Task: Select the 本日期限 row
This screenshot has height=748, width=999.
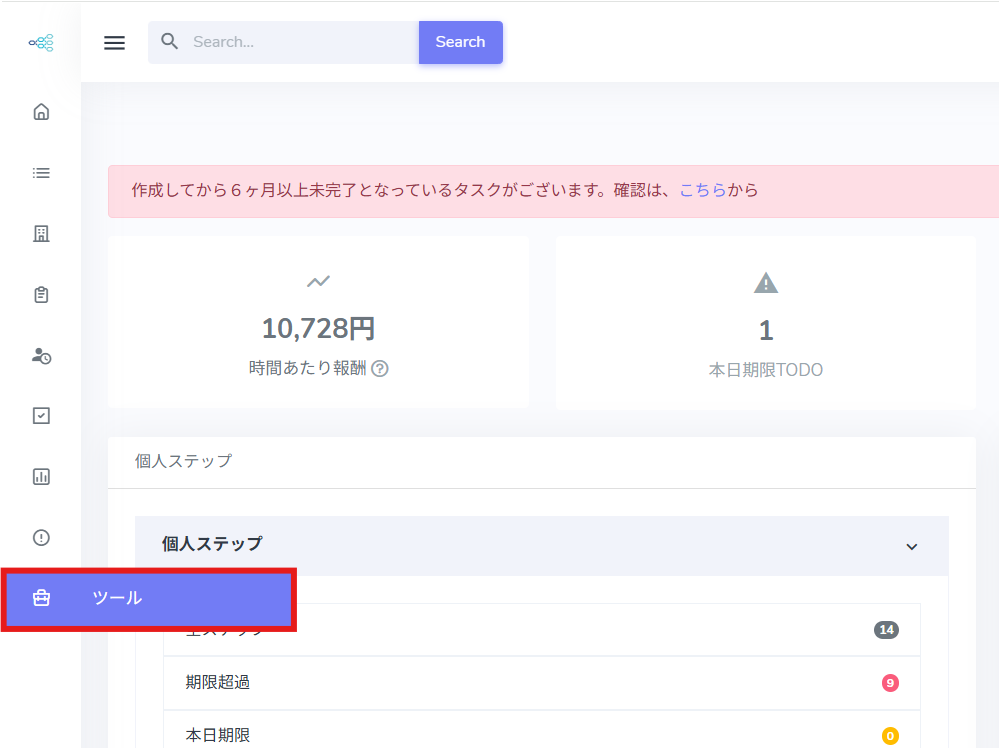Action: pyautogui.click(x=541, y=734)
